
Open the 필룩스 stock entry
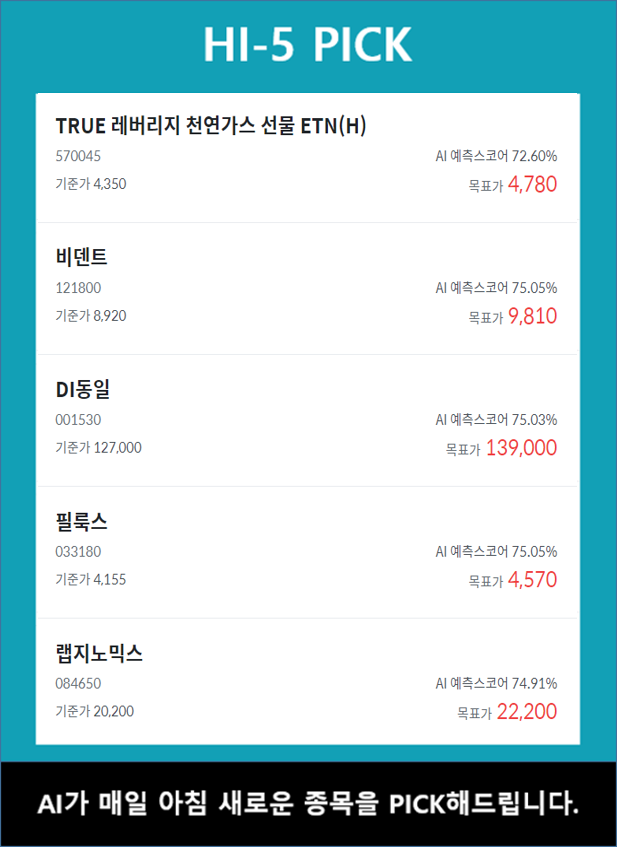pos(82,521)
